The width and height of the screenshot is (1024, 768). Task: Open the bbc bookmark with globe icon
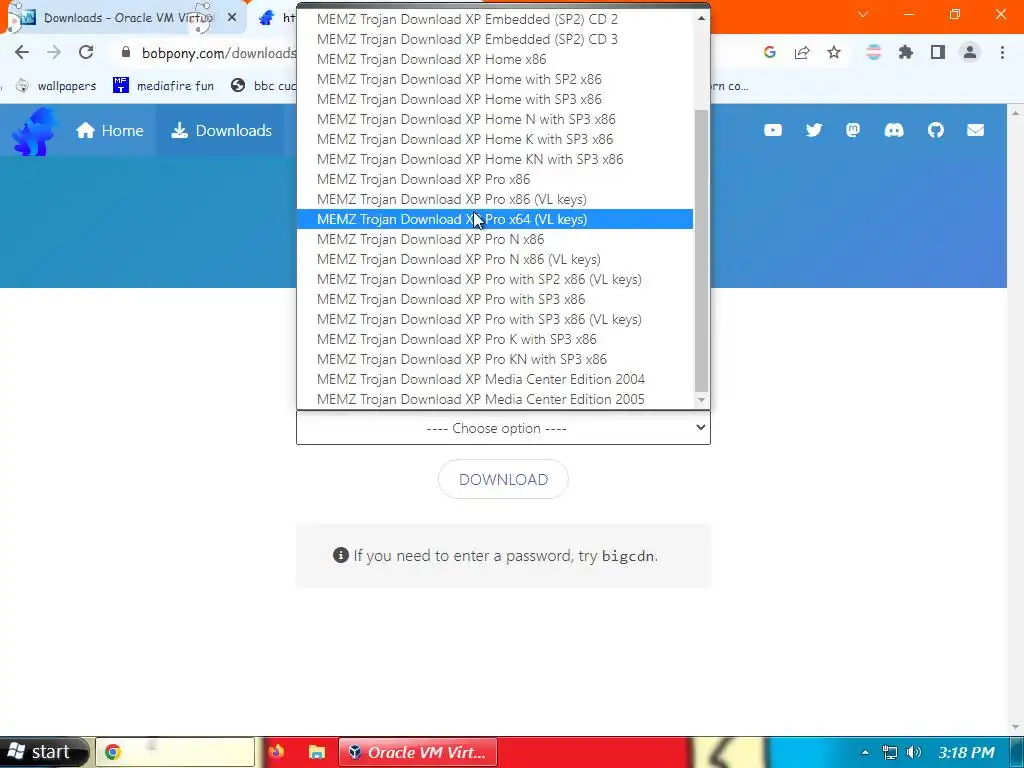pyautogui.click(x=264, y=86)
